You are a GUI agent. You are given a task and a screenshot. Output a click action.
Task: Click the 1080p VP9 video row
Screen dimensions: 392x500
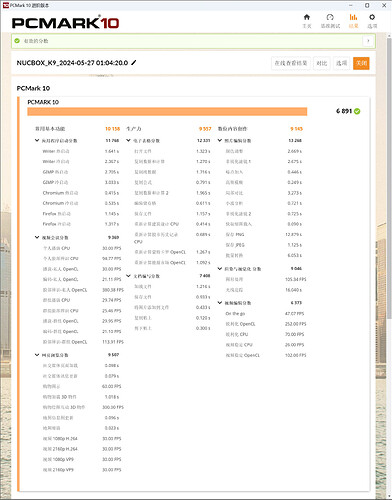[82, 459]
